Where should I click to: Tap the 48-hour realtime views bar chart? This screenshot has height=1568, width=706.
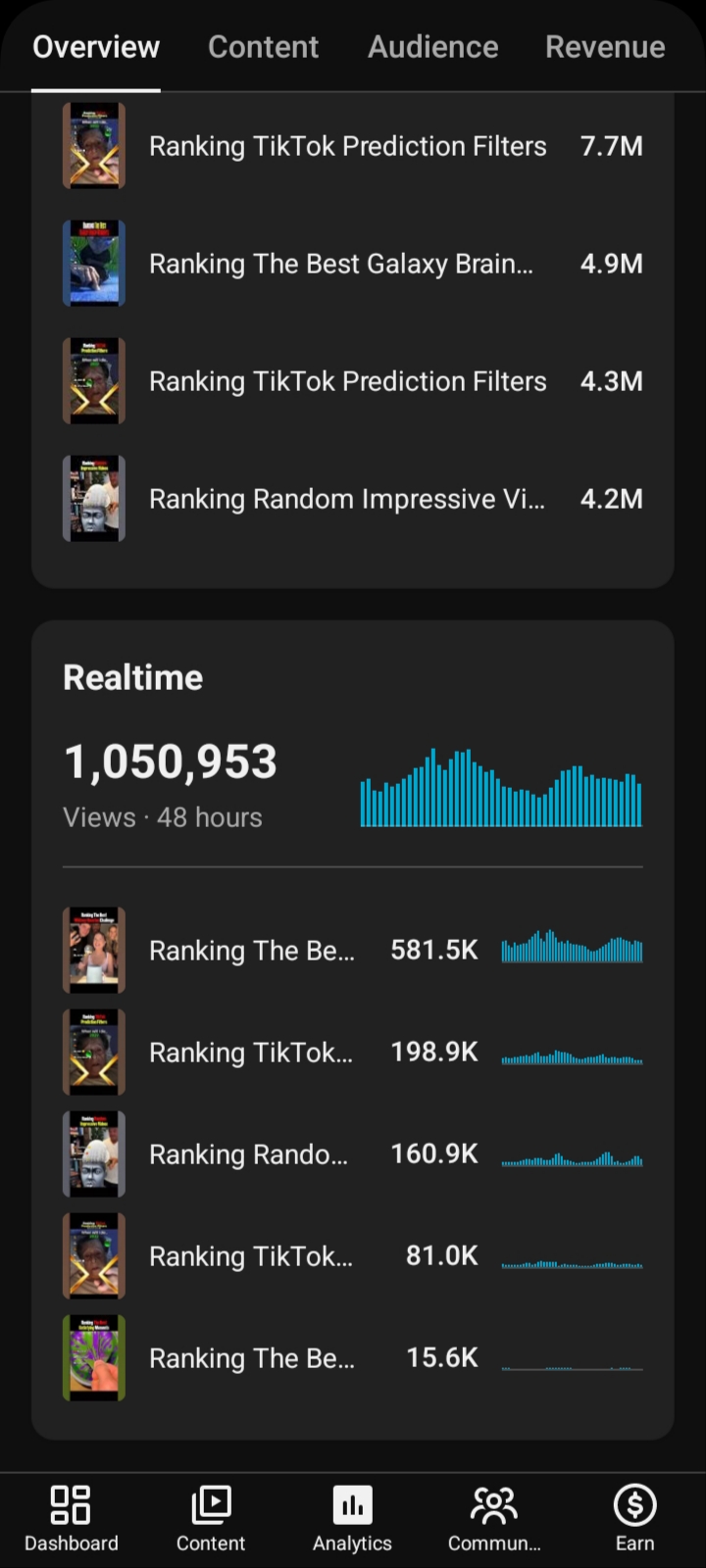pos(501,788)
